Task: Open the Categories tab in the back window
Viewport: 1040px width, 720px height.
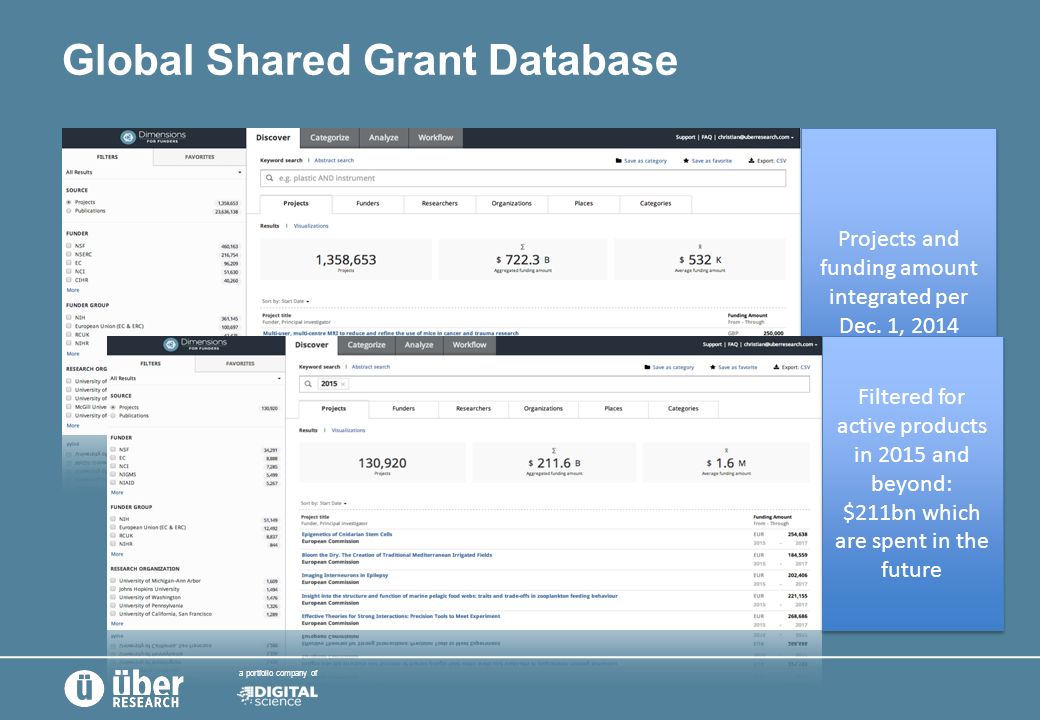Action: [655, 204]
